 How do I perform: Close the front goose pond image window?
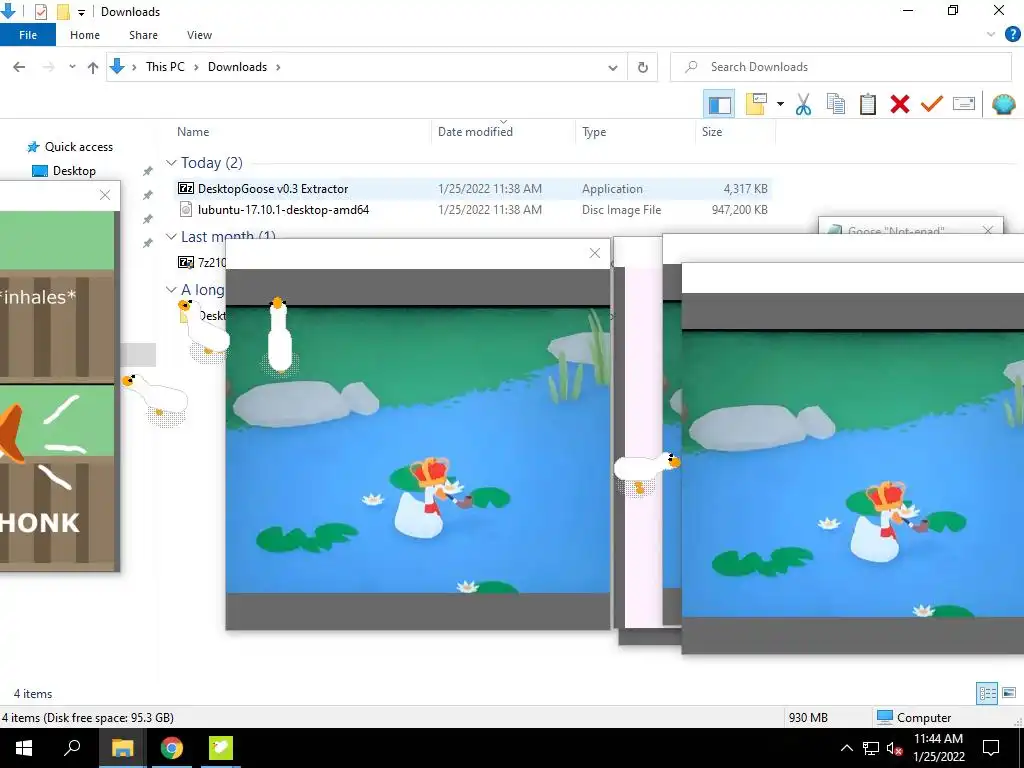(595, 253)
